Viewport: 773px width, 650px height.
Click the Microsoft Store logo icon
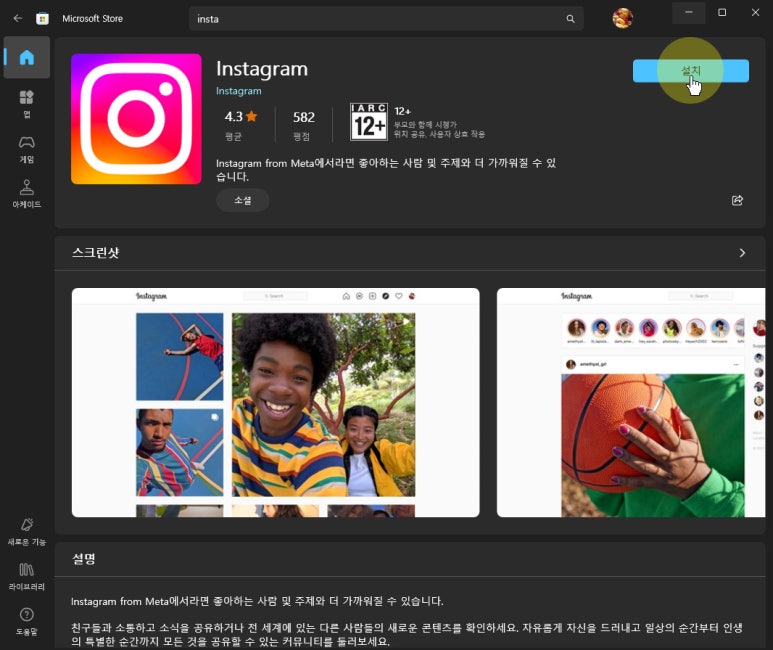point(42,19)
